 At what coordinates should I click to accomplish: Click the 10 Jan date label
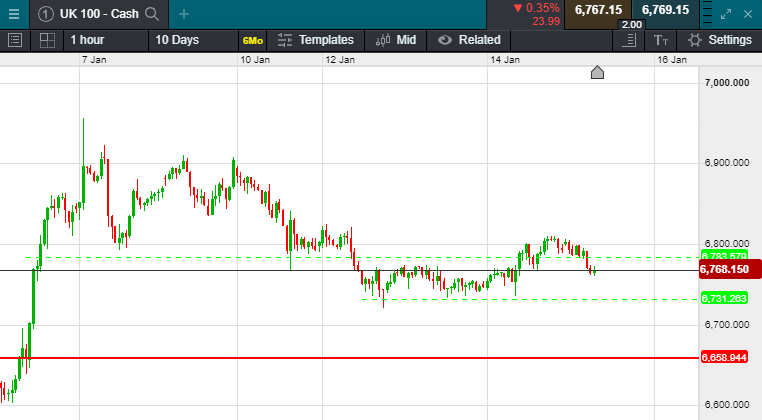click(x=255, y=60)
